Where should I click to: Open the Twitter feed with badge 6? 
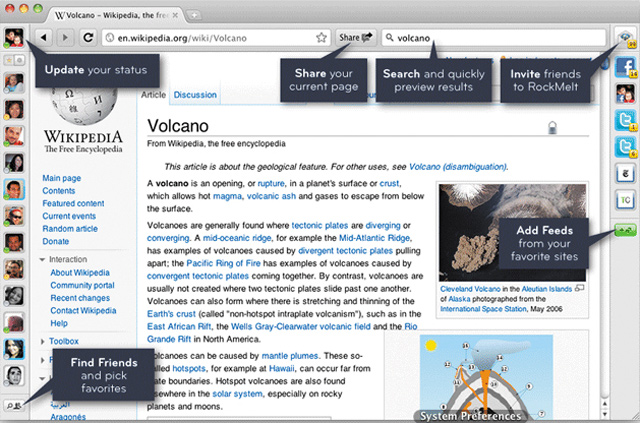coord(625,147)
